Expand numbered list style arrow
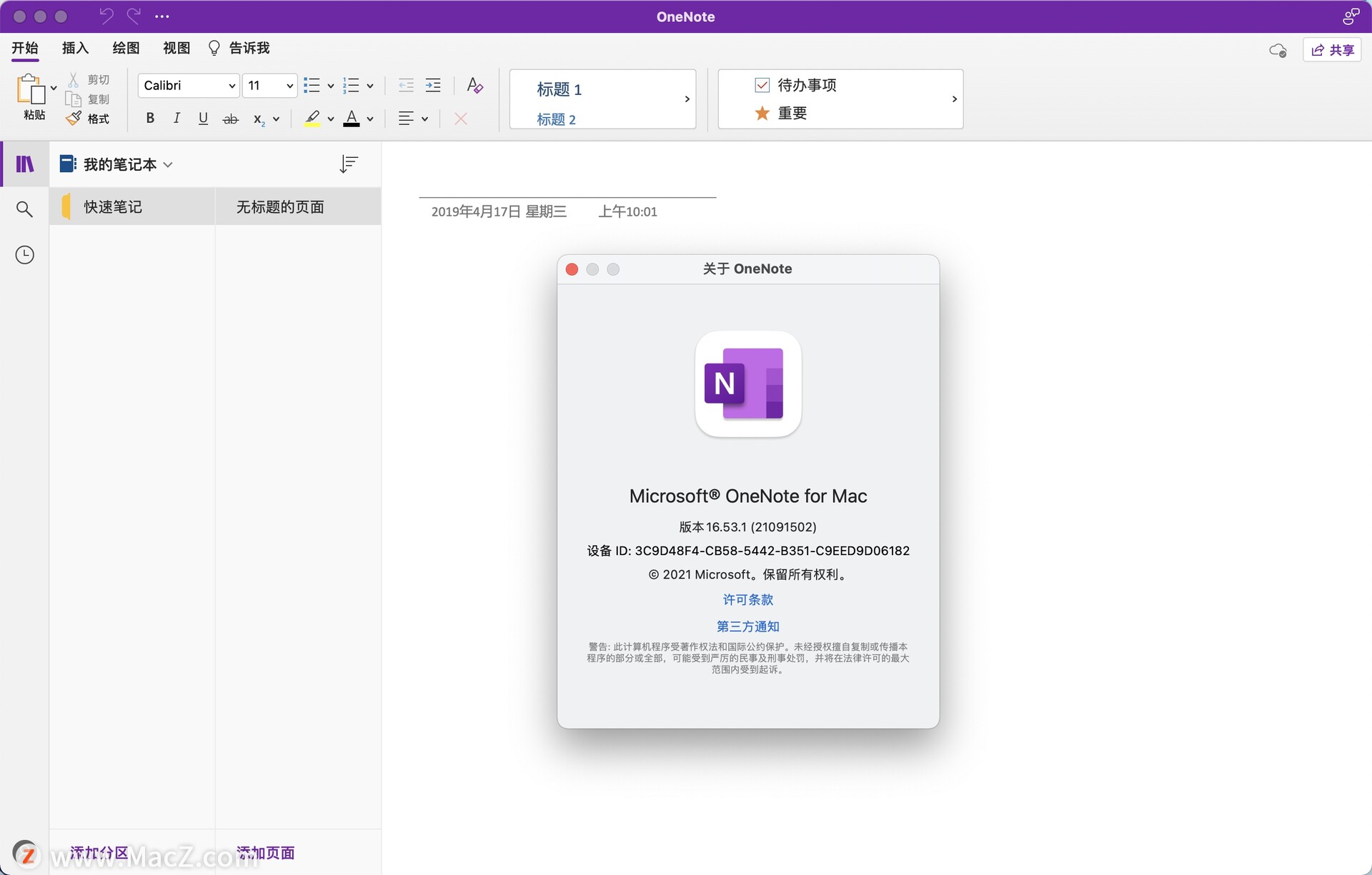 pyautogui.click(x=370, y=86)
